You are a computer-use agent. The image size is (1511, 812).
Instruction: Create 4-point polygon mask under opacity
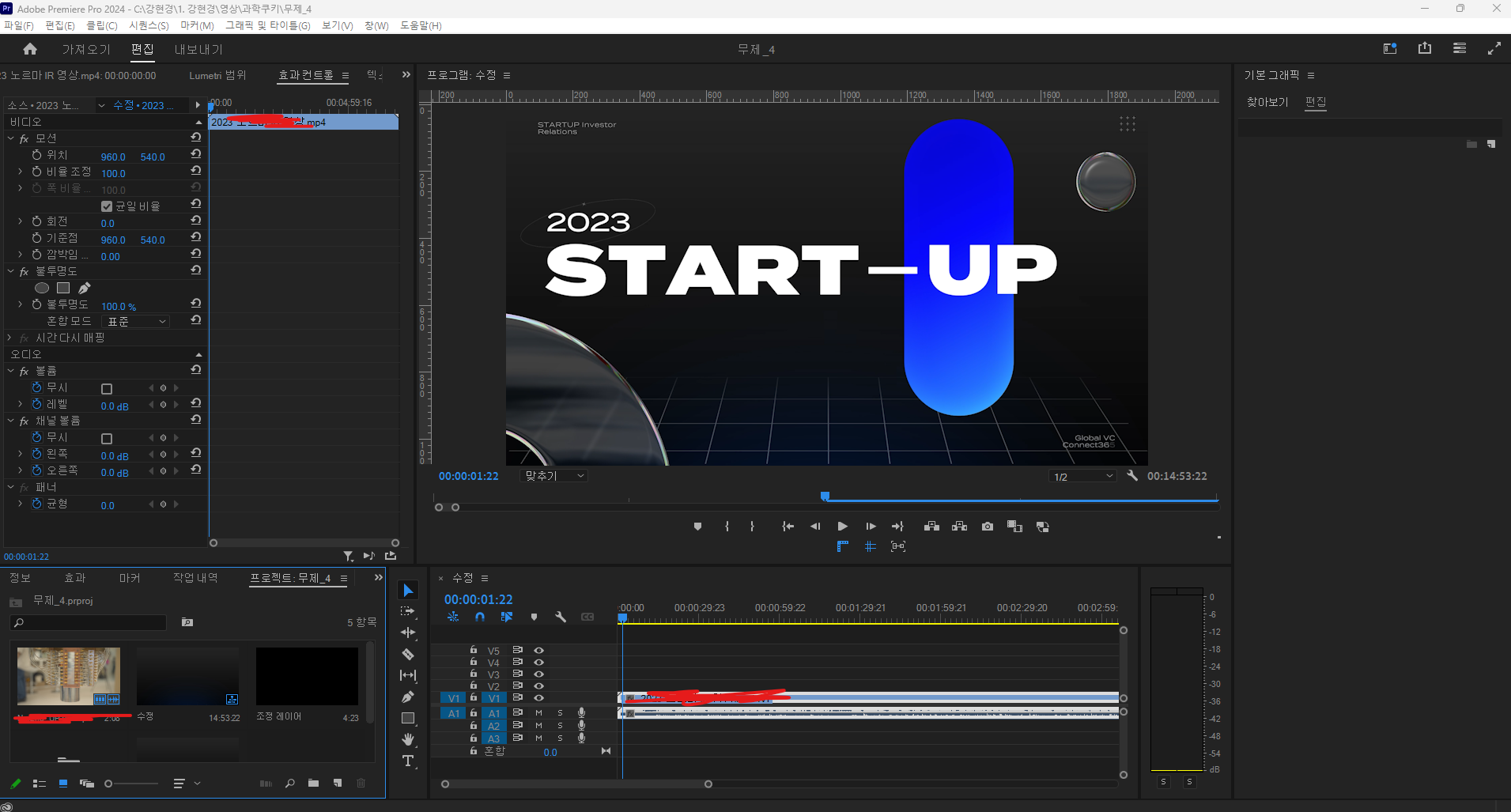[x=63, y=288]
